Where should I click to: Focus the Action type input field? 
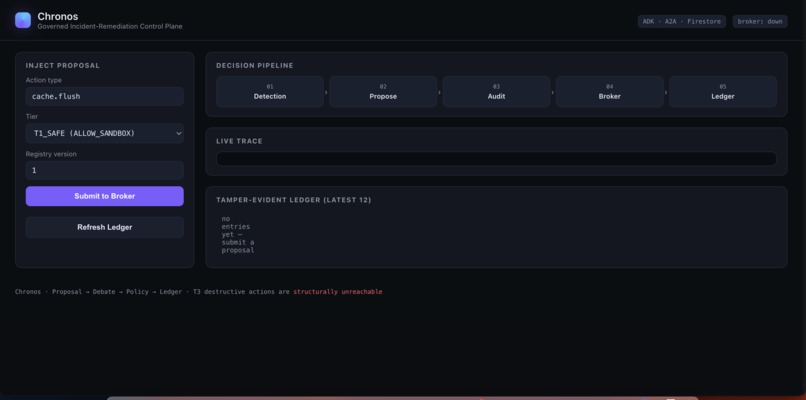pos(105,96)
